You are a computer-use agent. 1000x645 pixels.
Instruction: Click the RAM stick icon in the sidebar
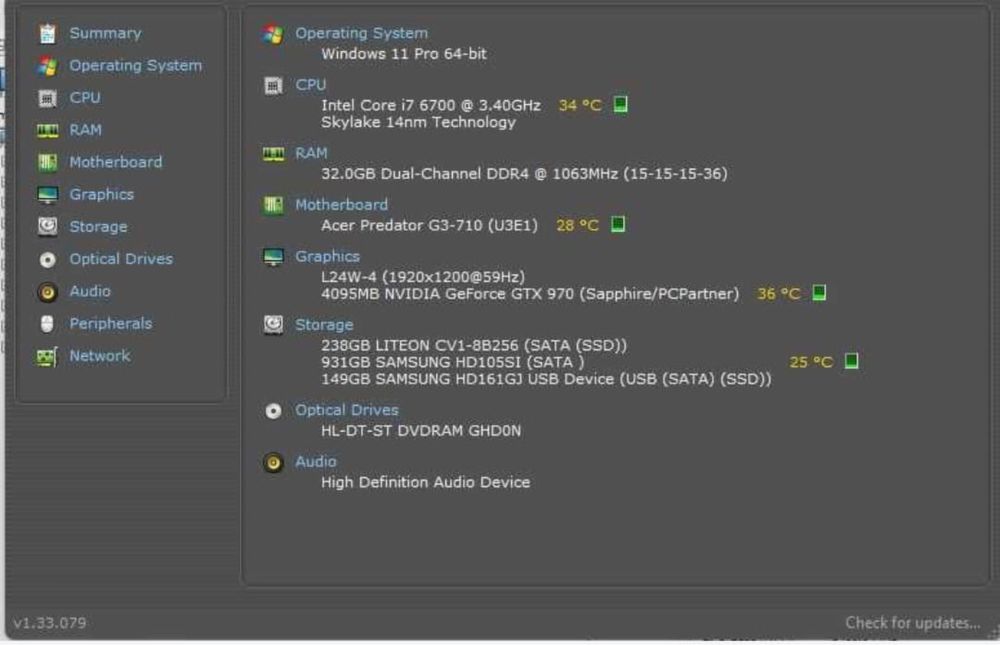[47, 131]
